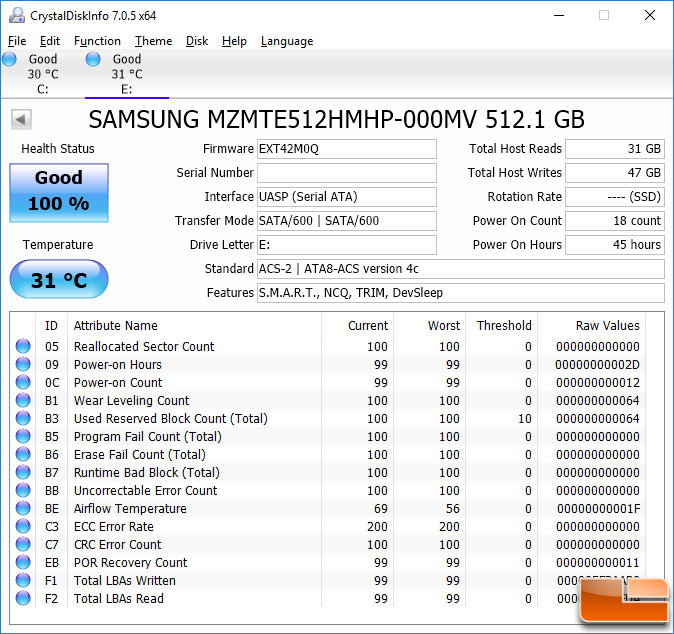This screenshot has height=634, width=674.
Task: Click status orb of CRC Error Count row
Action: click(23, 545)
